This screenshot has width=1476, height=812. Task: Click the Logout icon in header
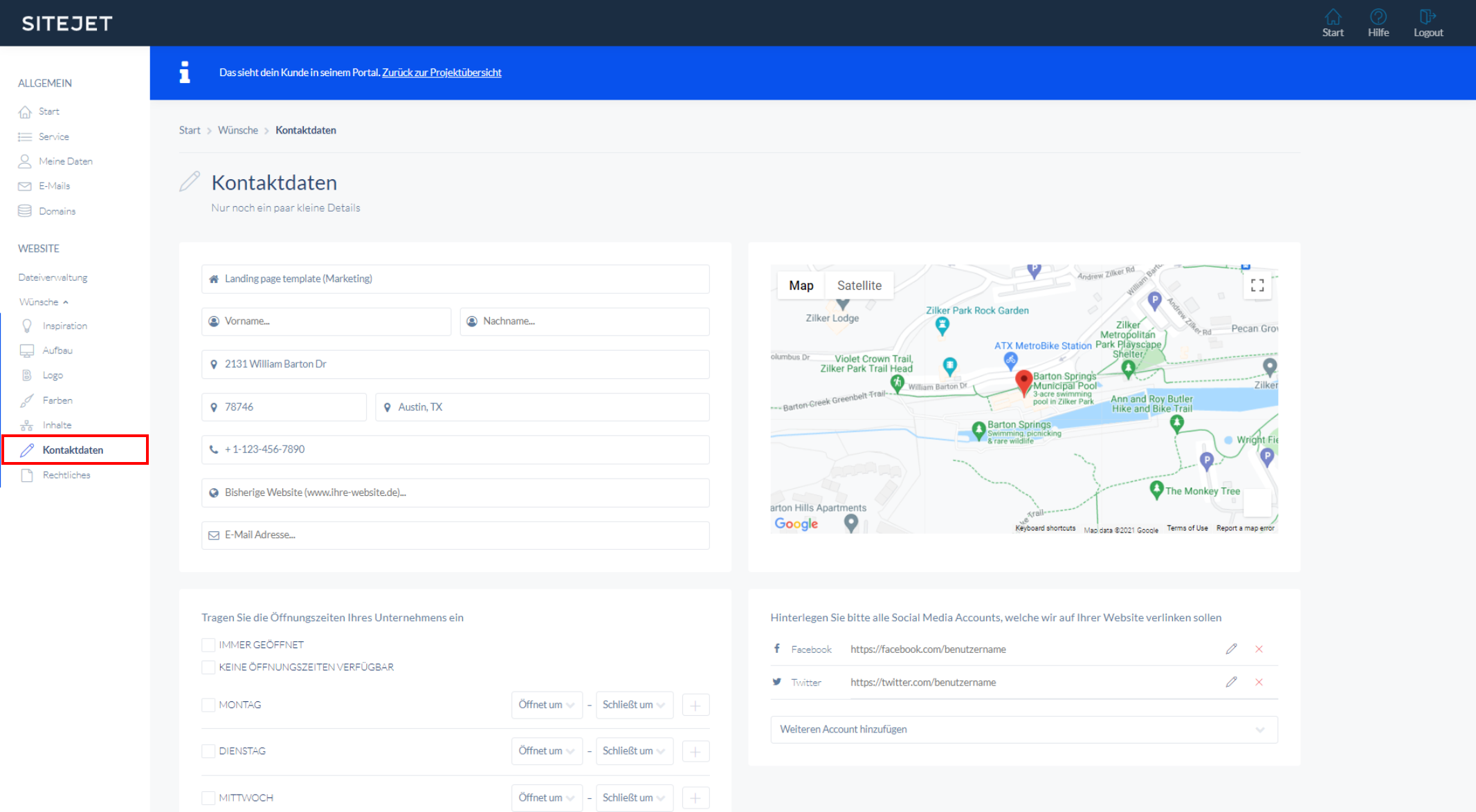click(1428, 17)
